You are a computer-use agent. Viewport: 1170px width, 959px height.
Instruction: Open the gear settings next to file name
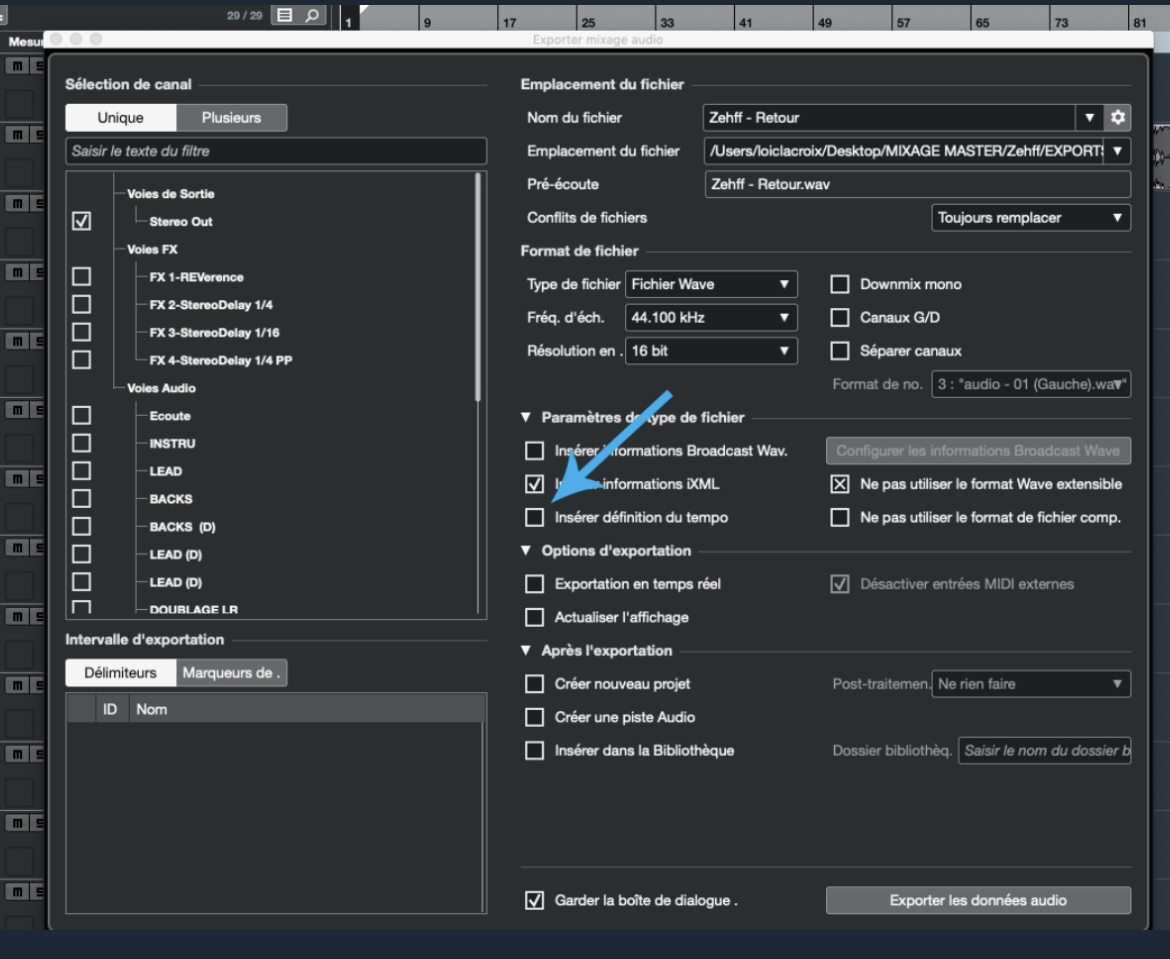coord(1117,117)
